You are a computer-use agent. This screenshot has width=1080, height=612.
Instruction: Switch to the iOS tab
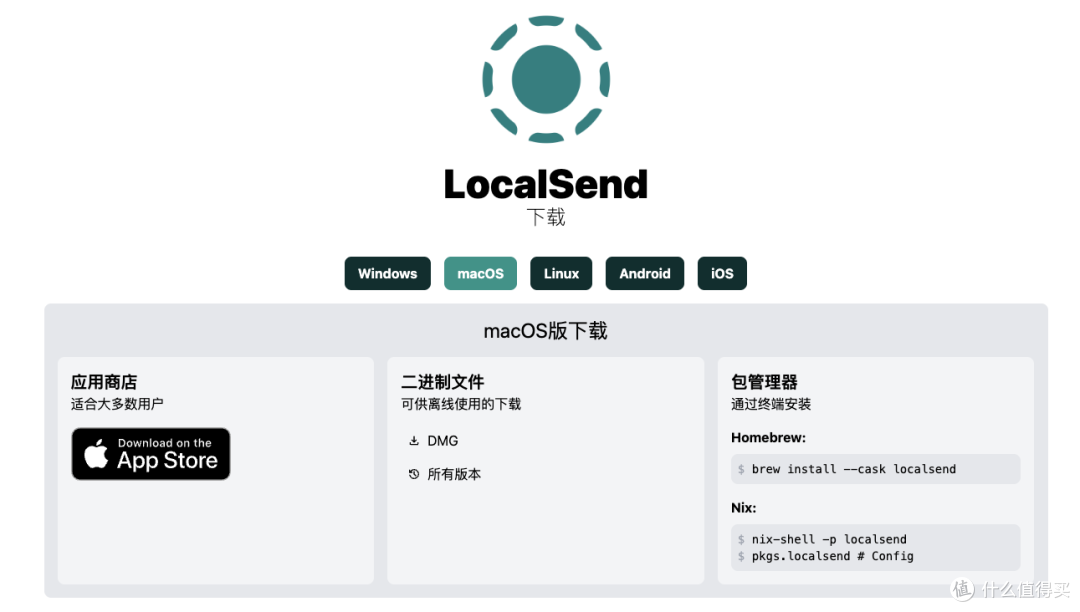click(x=722, y=274)
